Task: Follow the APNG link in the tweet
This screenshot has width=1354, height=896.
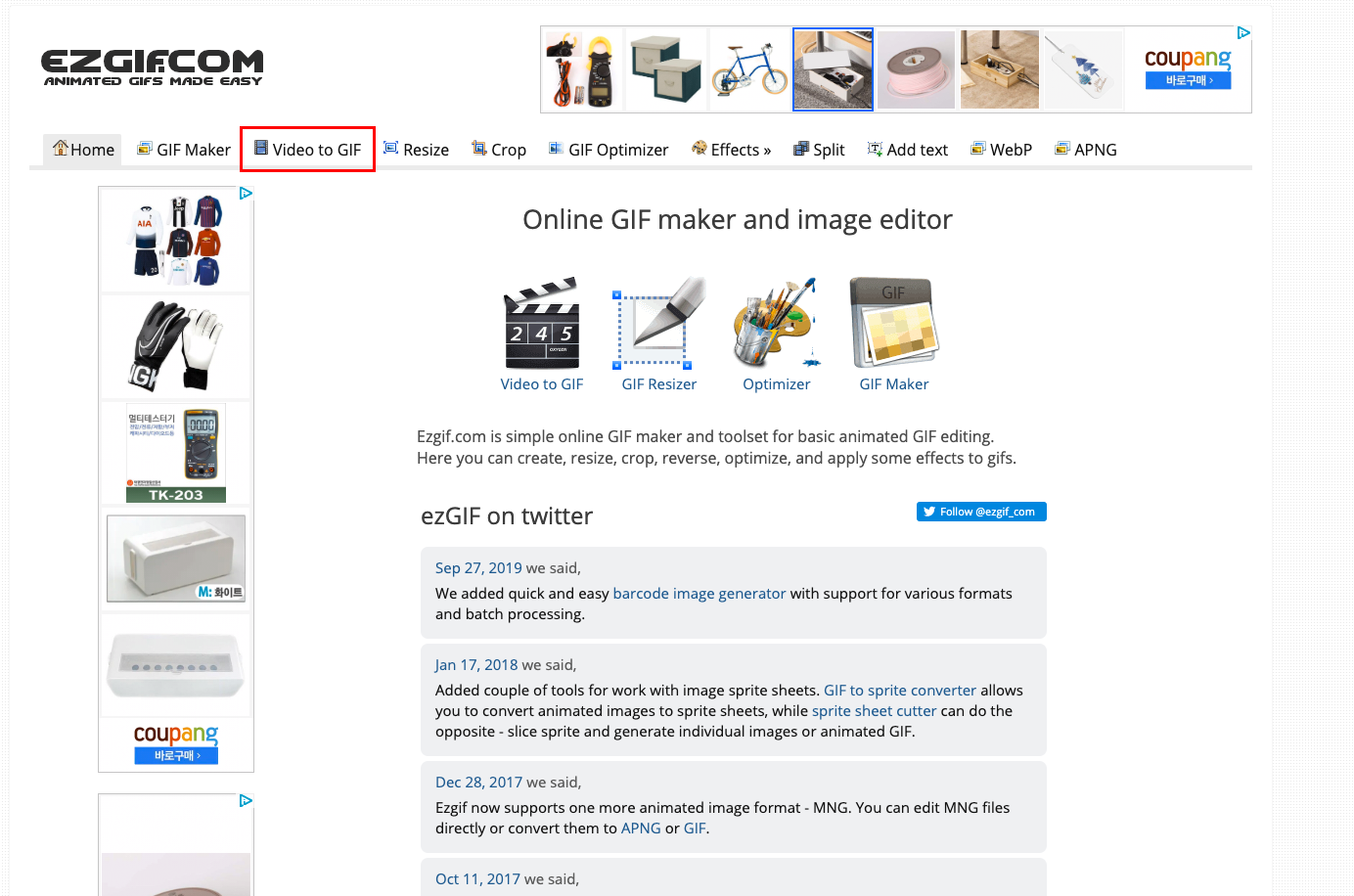Action: tap(641, 829)
